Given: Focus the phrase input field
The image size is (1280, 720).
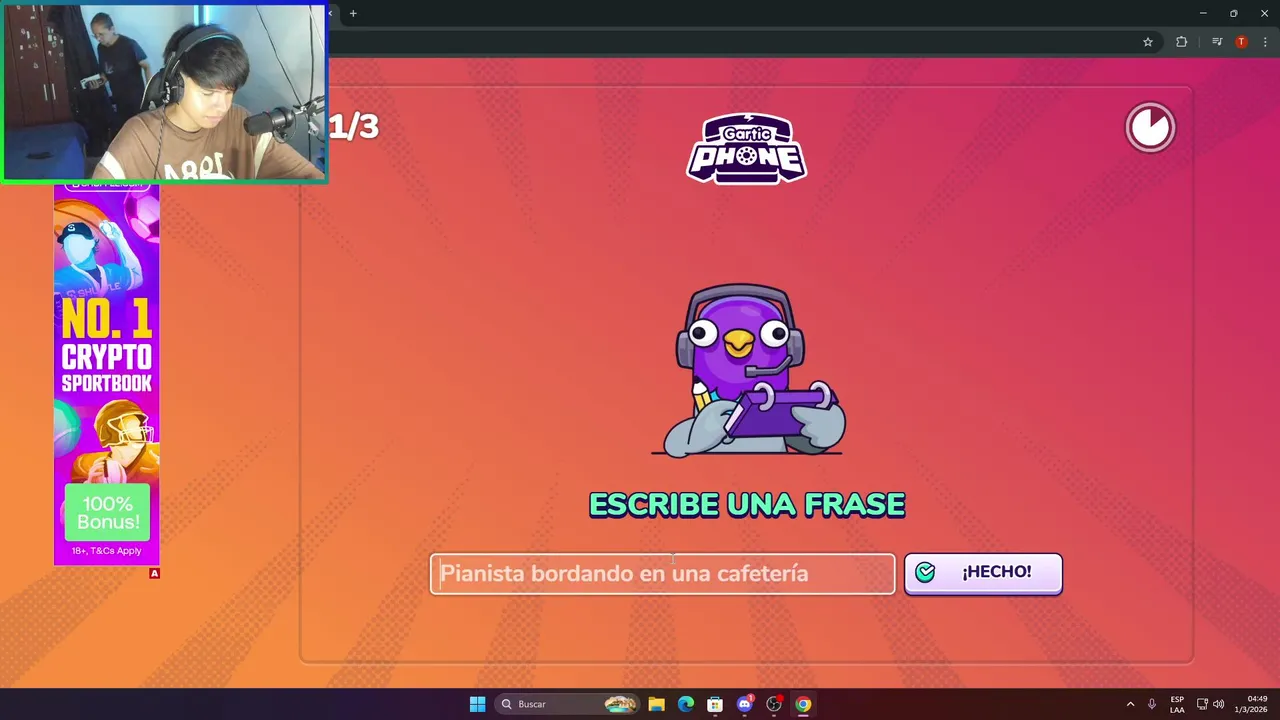Looking at the screenshot, I should (662, 574).
